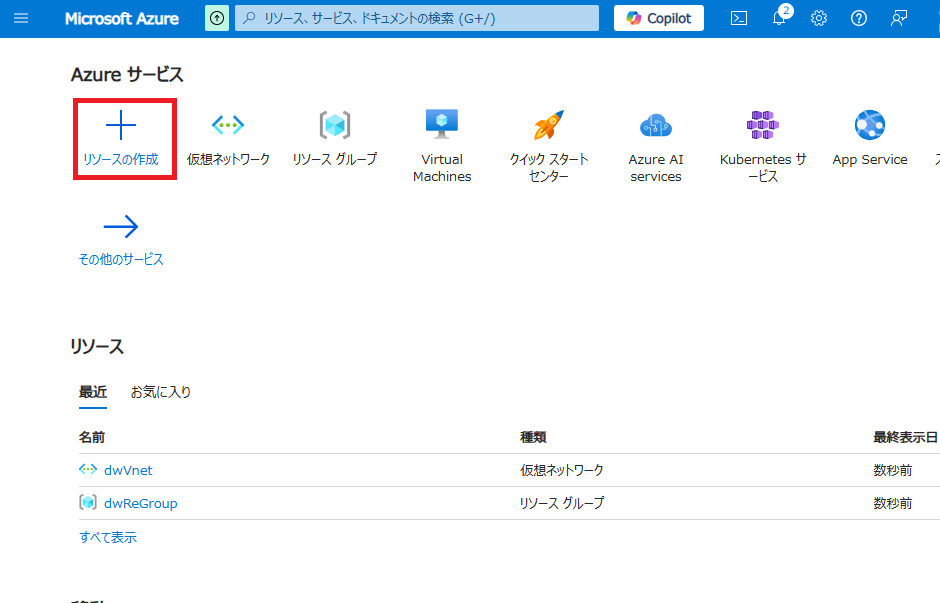Open the dwVnet resource link
Screen dimensions: 940x603
tap(128, 471)
